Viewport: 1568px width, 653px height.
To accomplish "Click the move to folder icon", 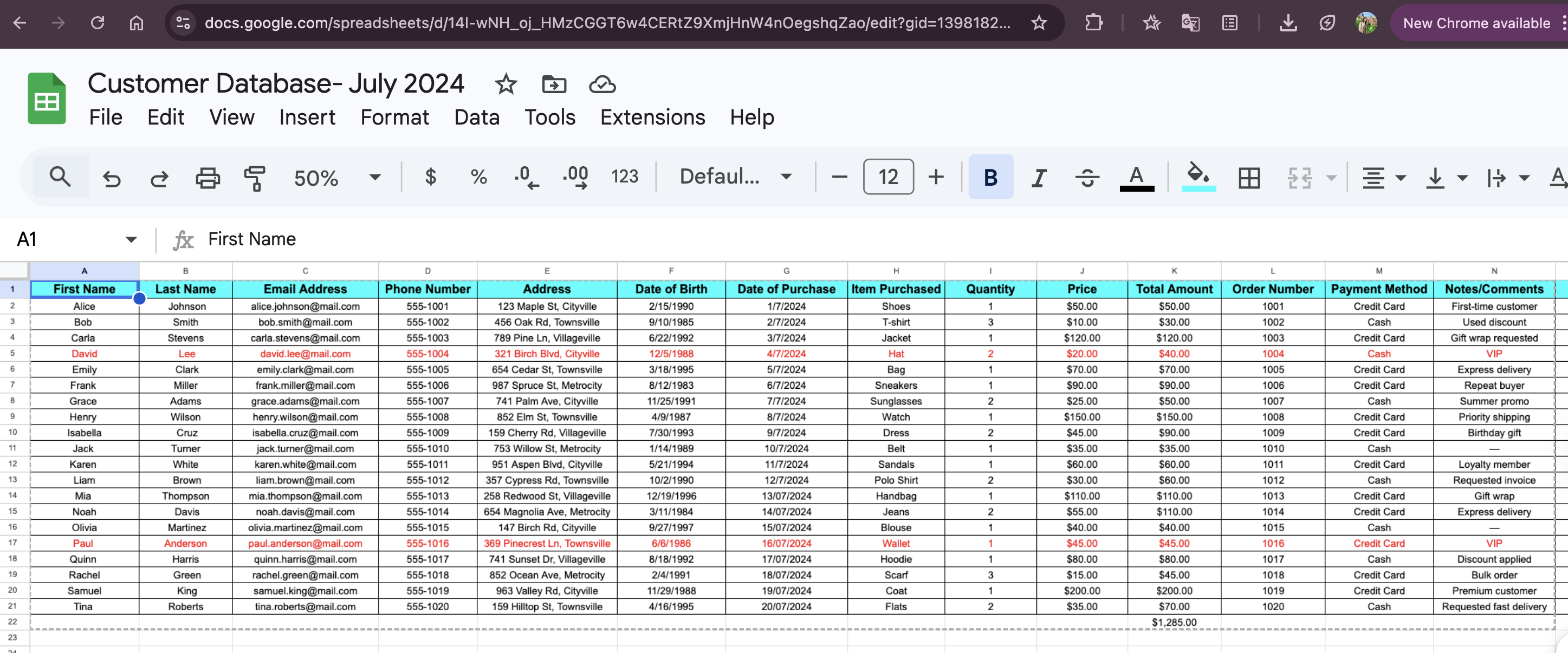I will coord(553,84).
